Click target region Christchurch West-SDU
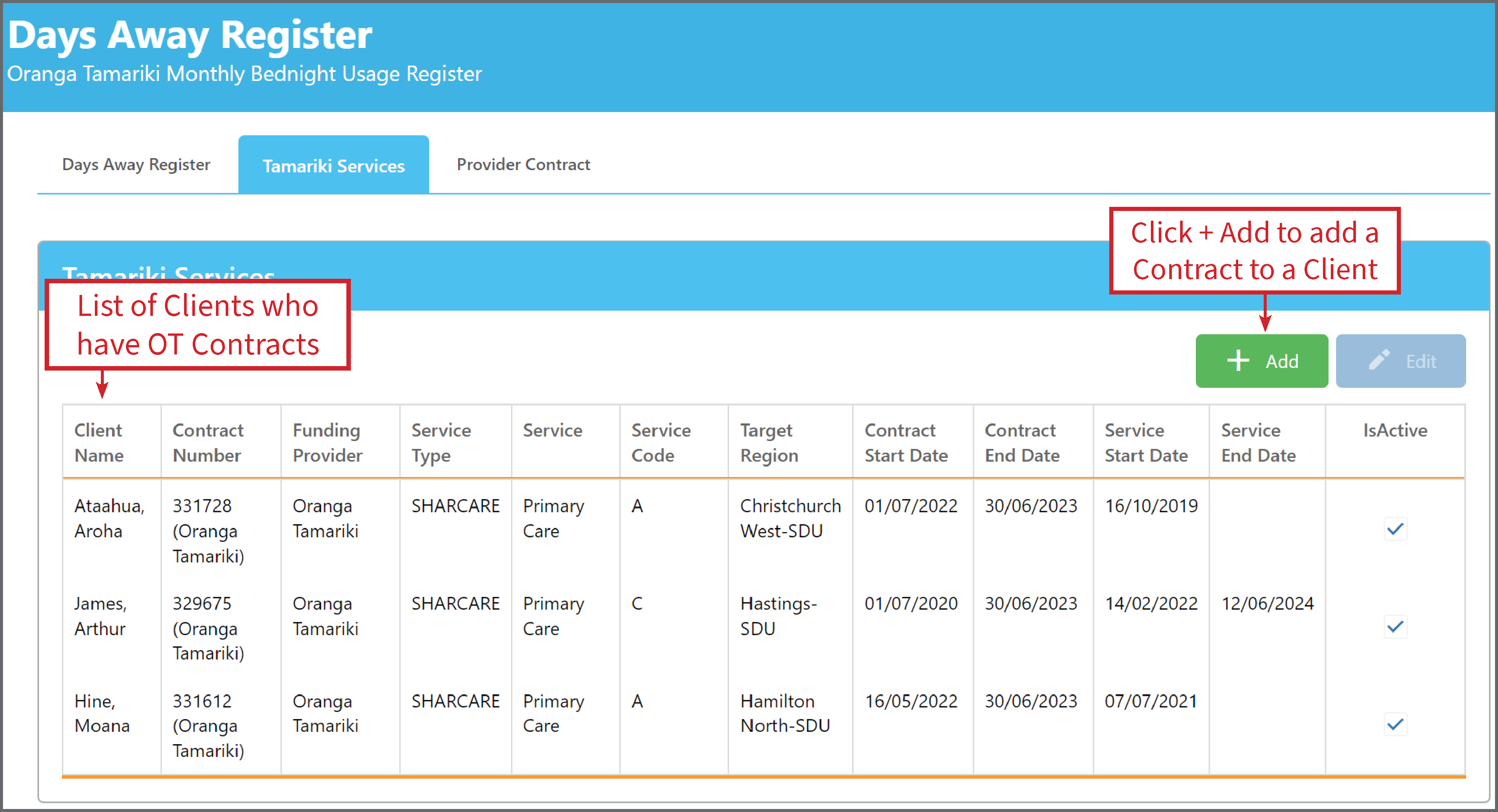 790,518
